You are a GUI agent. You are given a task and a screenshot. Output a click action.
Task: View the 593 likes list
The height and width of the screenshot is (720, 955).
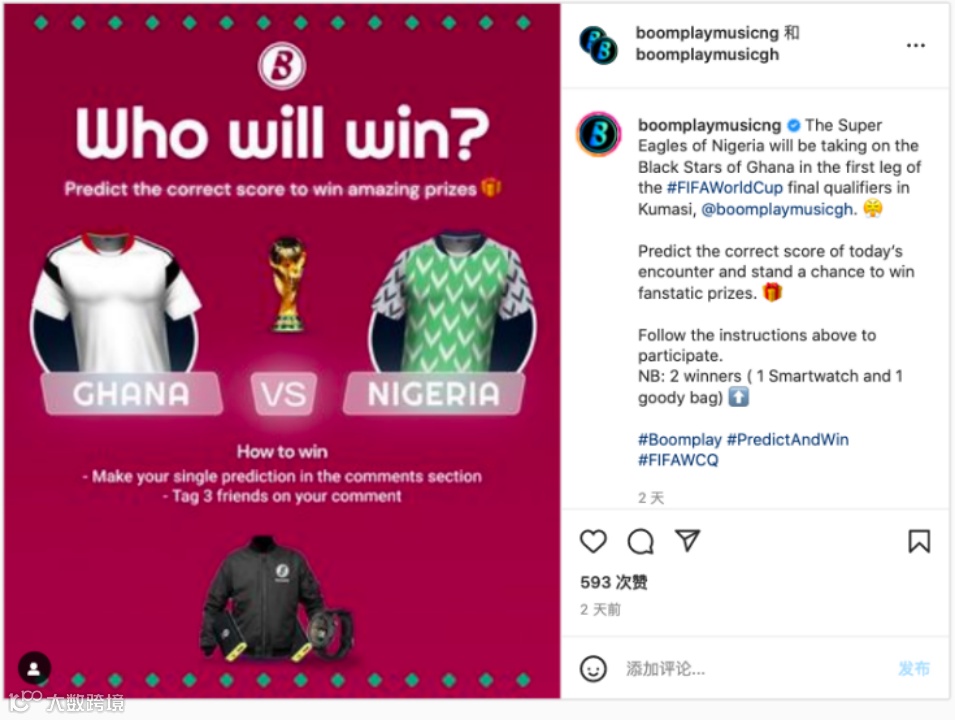pos(613,582)
